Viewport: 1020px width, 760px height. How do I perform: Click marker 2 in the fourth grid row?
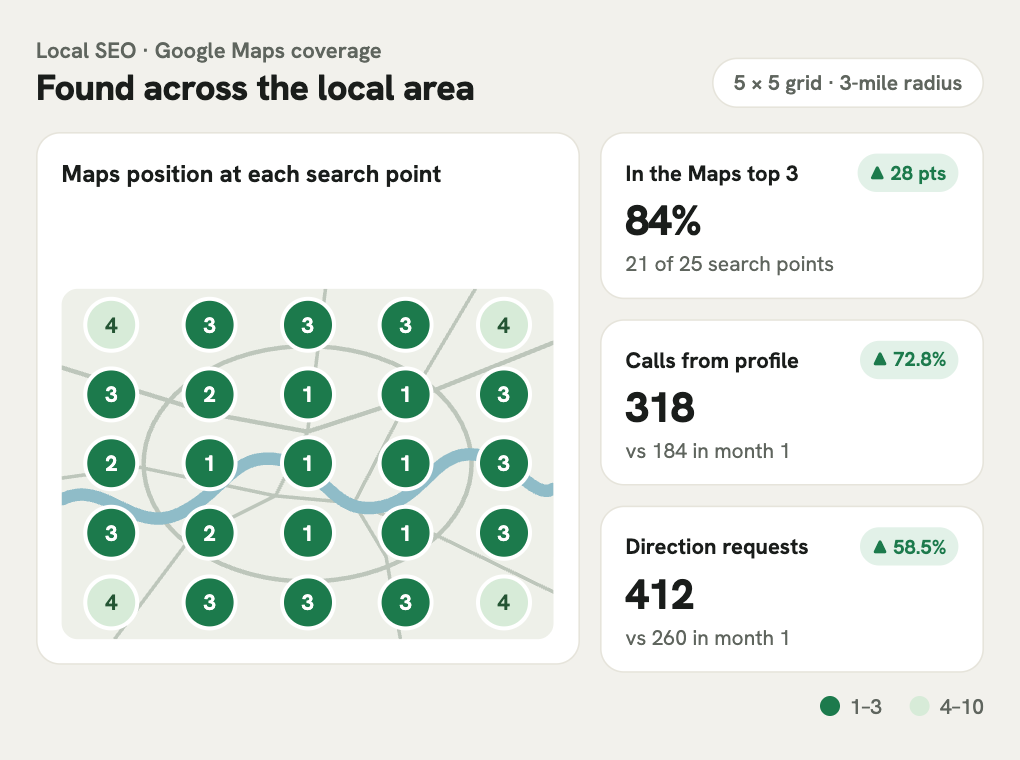tap(209, 534)
